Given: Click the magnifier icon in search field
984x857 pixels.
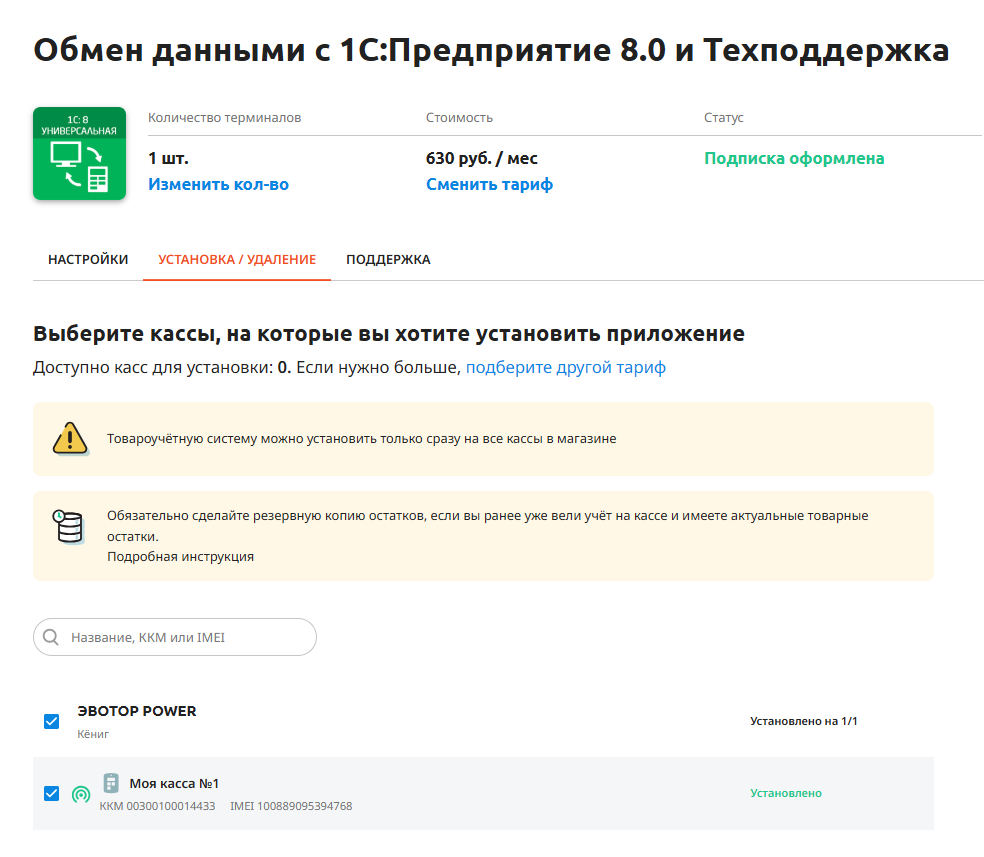Looking at the screenshot, I should (51, 637).
